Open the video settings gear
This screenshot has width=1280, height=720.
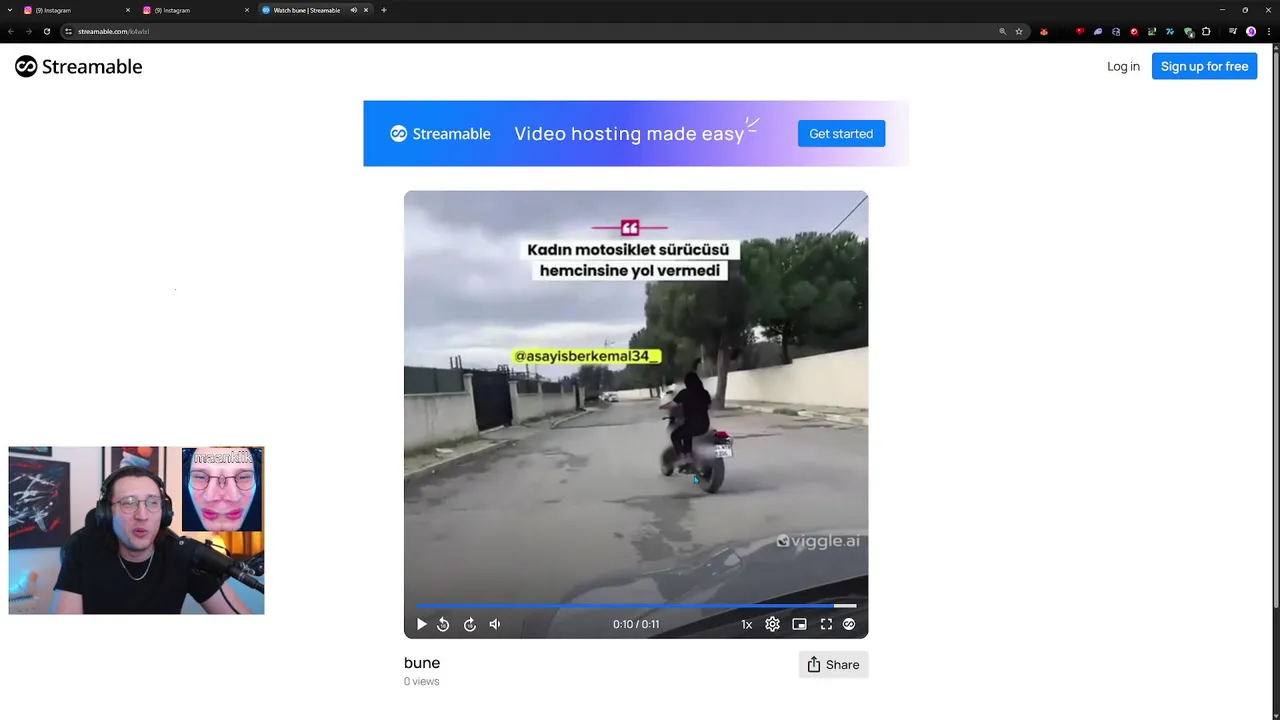pyautogui.click(x=772, y=624)
